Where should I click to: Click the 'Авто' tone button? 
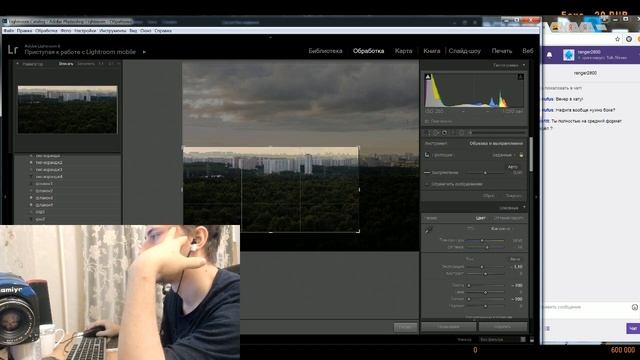[x=515, y=259]
